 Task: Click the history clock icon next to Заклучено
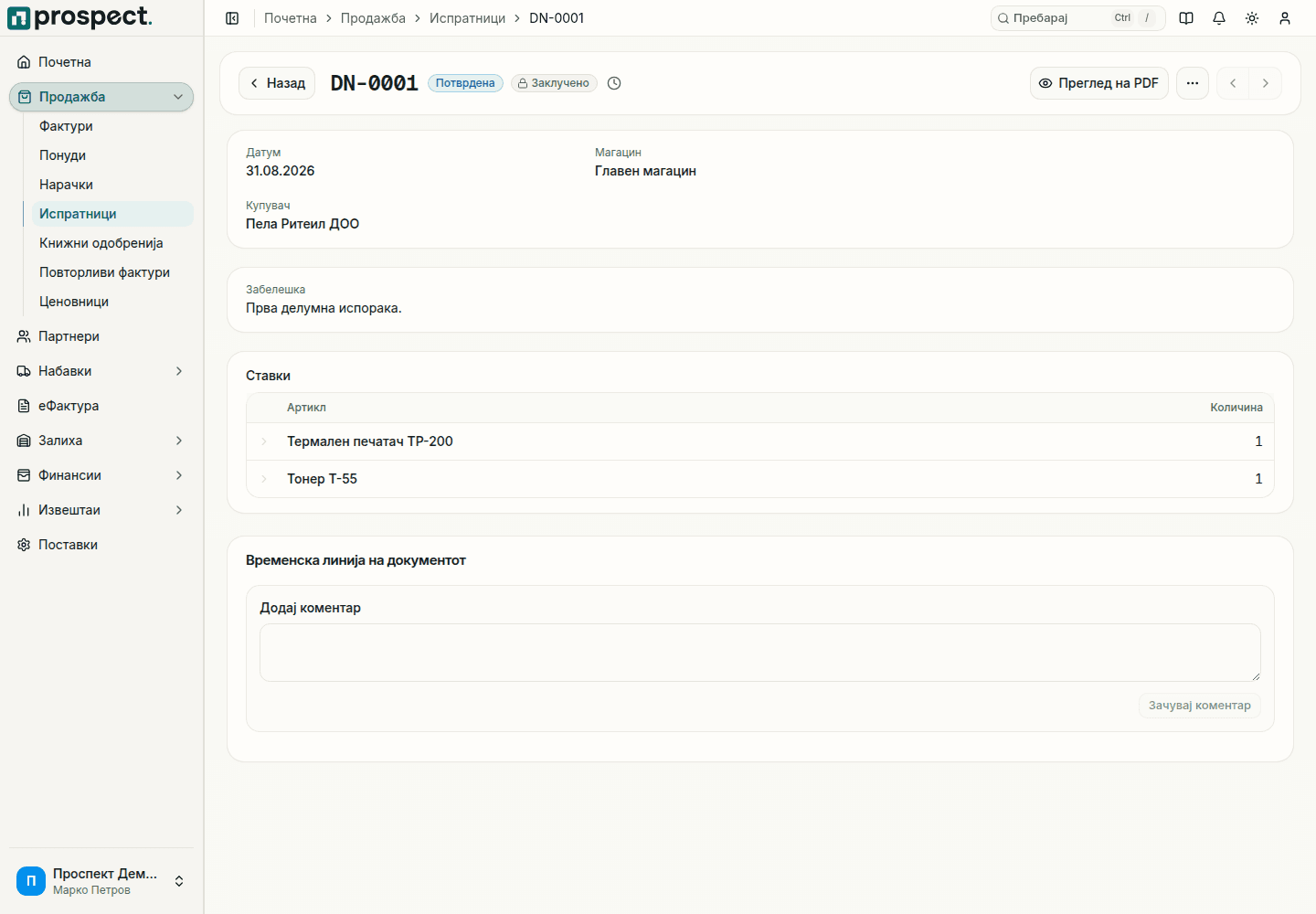click(x=614, y=83)
